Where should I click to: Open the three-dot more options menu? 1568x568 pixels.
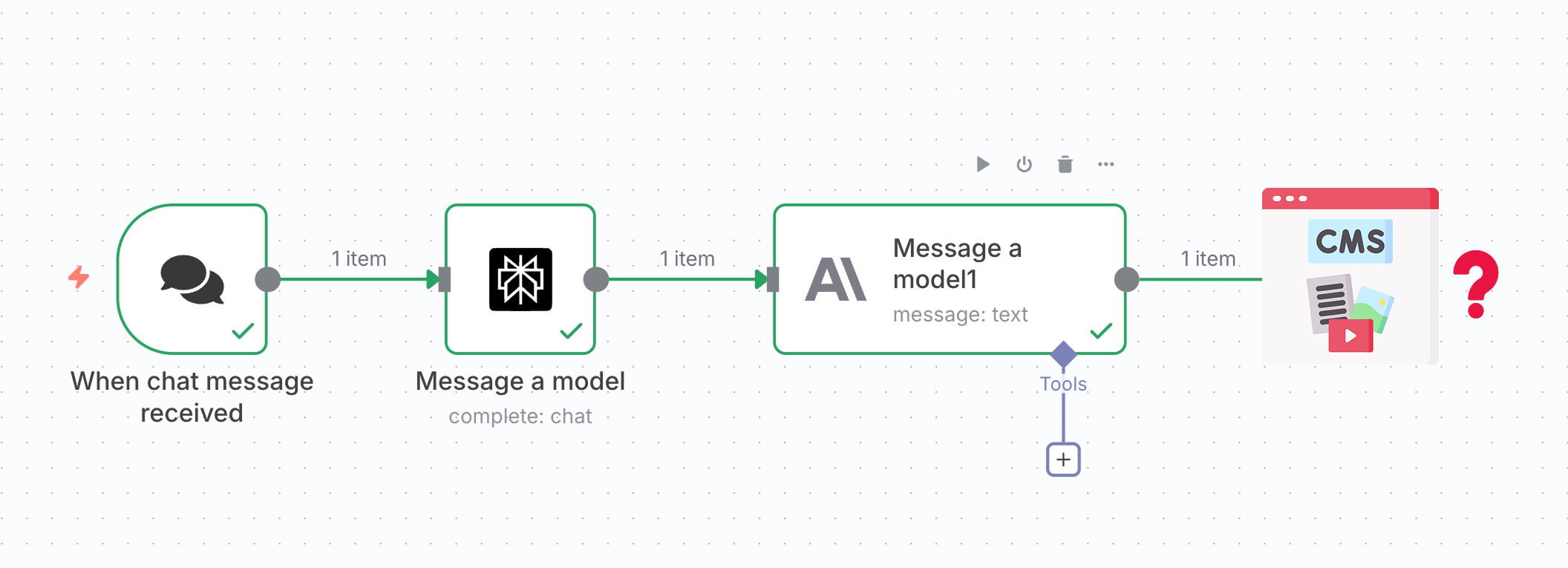[x=1105, y=164]
